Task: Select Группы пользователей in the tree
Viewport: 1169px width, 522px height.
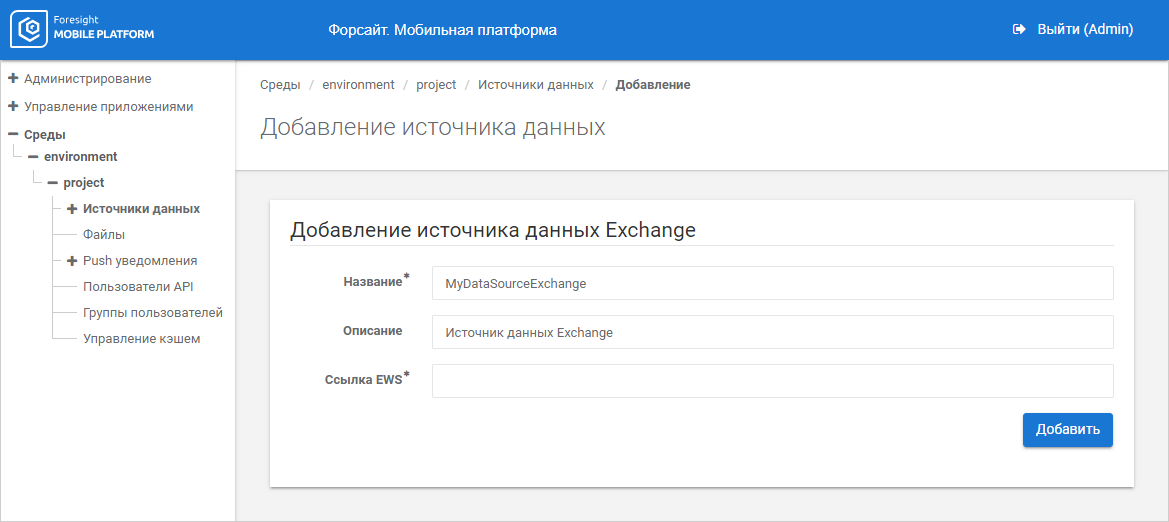Action: tap(152, 313)
